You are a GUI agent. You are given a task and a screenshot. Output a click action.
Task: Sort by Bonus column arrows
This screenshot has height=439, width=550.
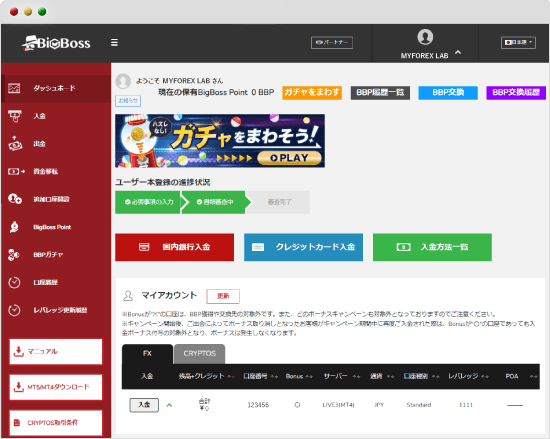[x=309, y=376]
